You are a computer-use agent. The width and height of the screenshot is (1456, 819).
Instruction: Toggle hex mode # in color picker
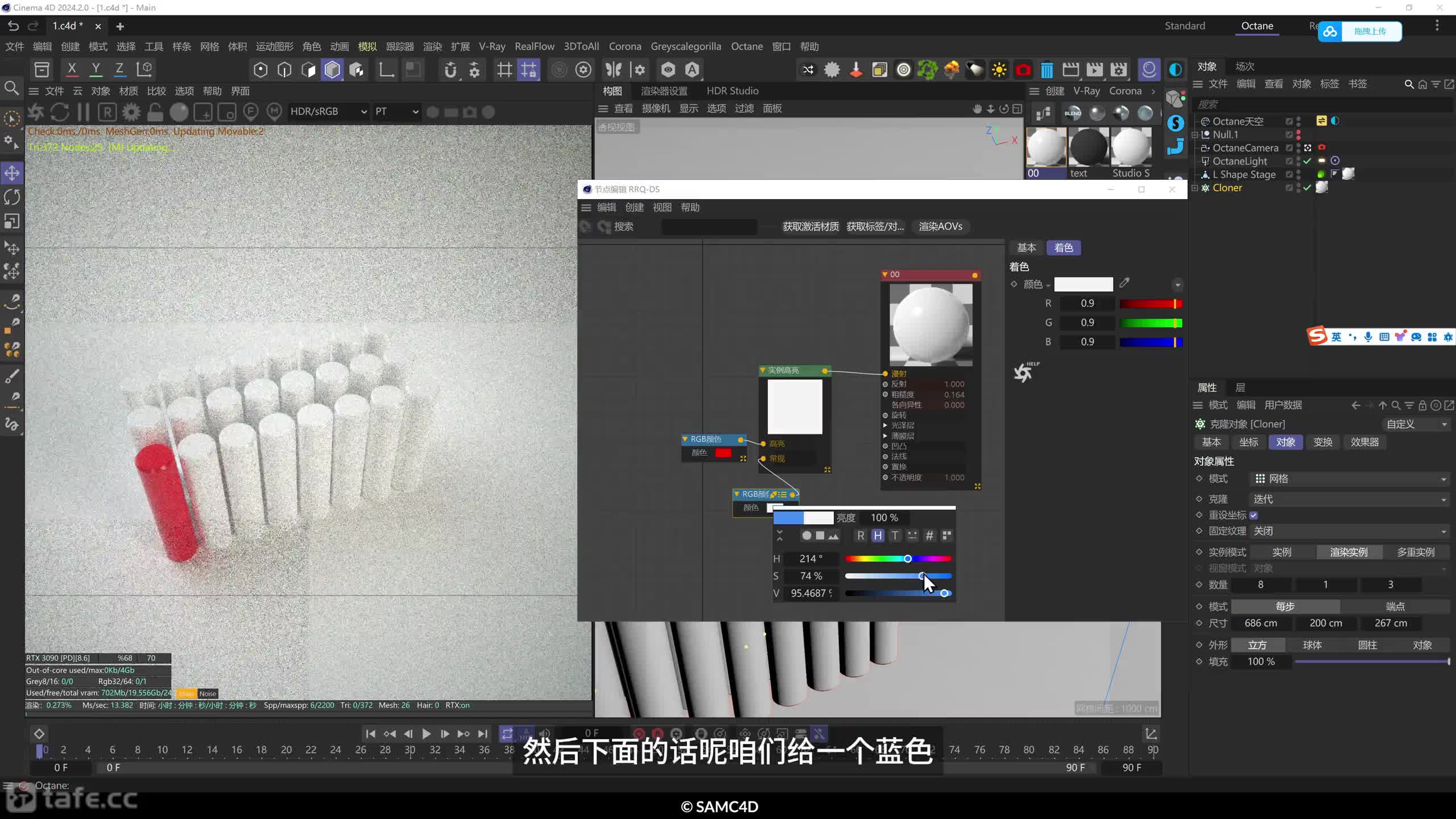(x=929, y=536)
